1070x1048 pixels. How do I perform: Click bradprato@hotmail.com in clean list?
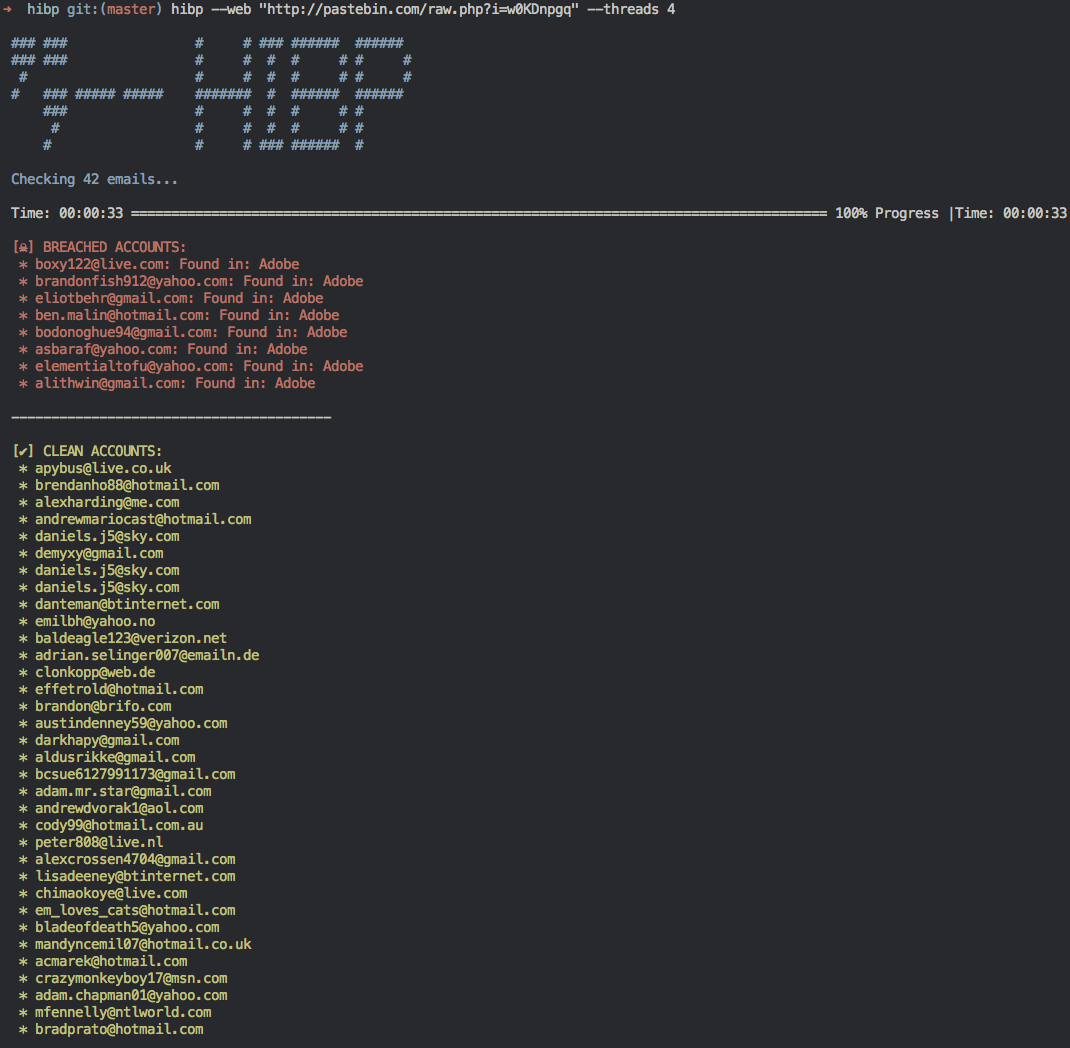pos(119,1032)
